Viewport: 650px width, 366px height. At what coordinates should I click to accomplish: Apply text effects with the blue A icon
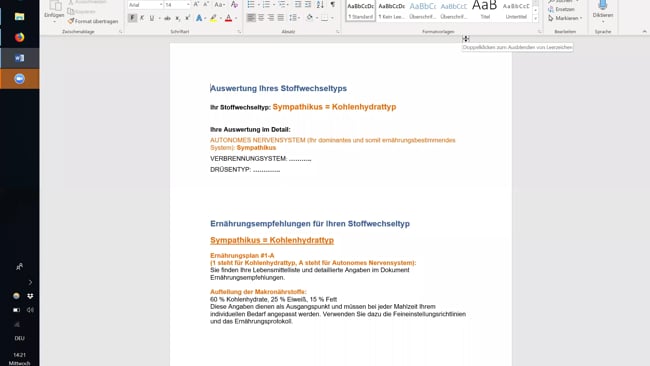pos(199,18)
